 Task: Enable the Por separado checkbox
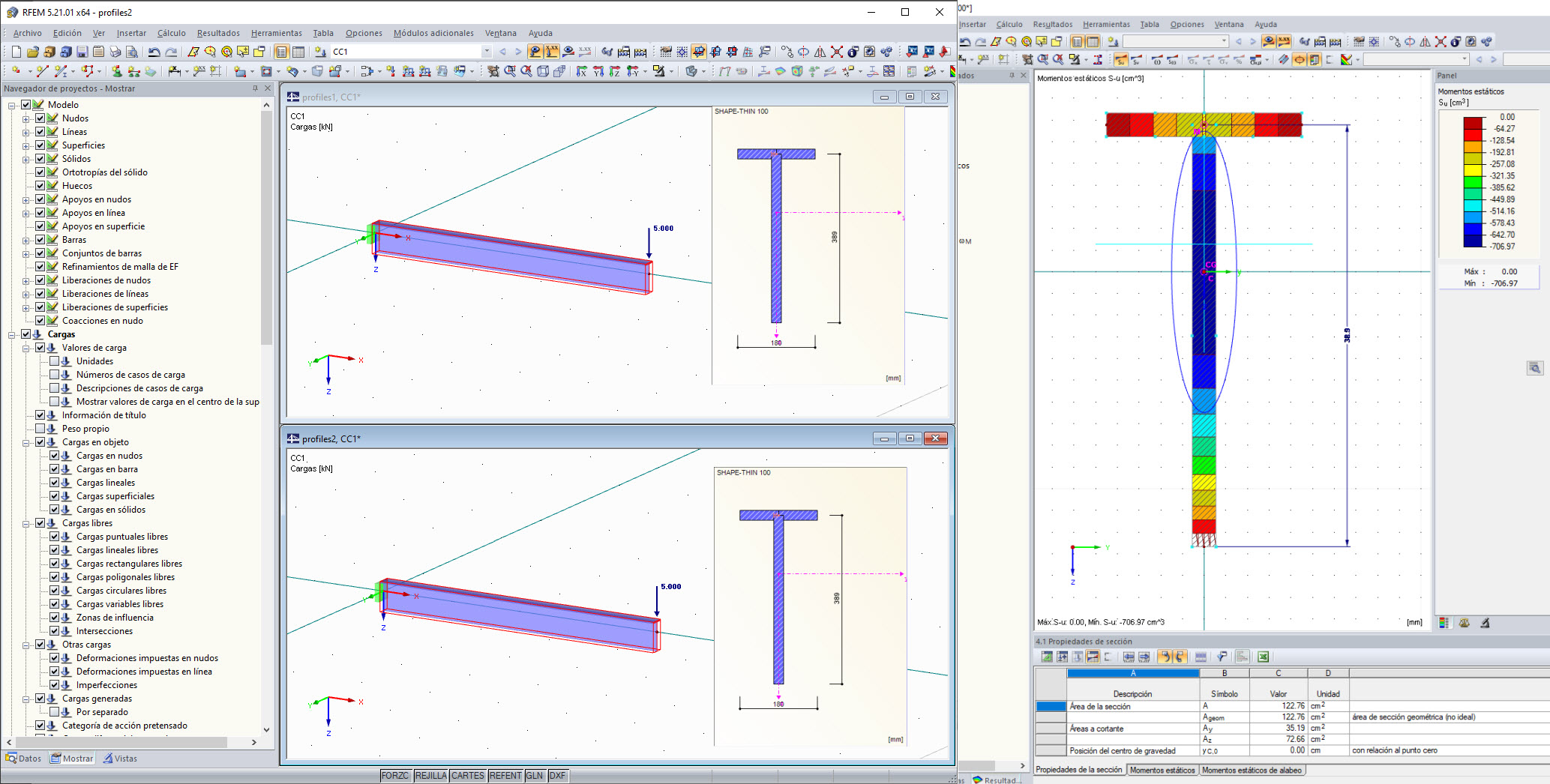(x=55, y=712)
